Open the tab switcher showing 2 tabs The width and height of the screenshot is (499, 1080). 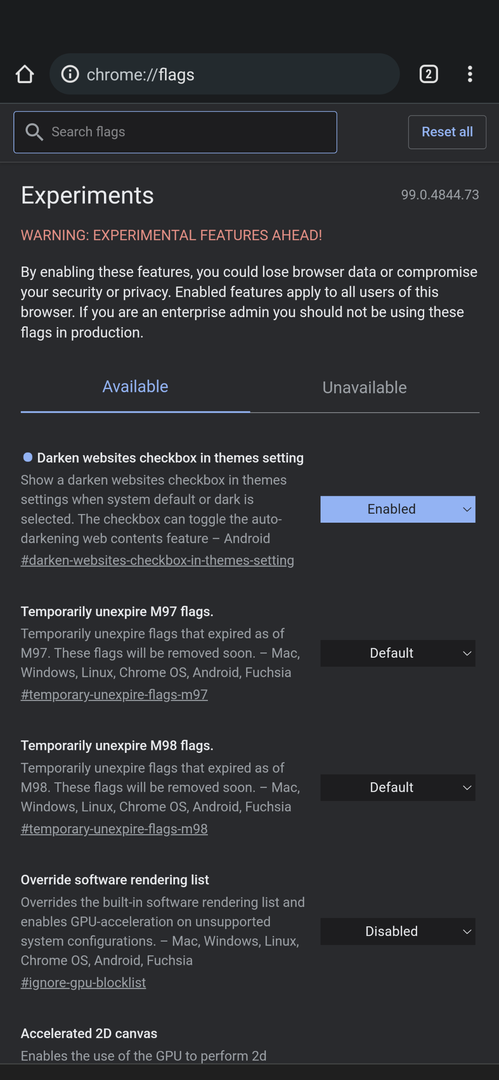tap(429, 74)
